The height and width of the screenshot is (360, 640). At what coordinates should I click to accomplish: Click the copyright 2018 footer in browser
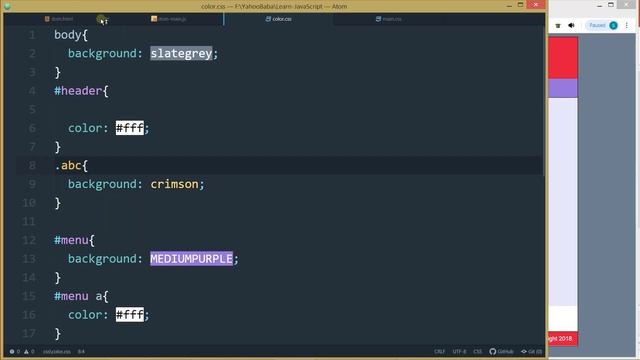pyautogui.click(x=563, y=339)
